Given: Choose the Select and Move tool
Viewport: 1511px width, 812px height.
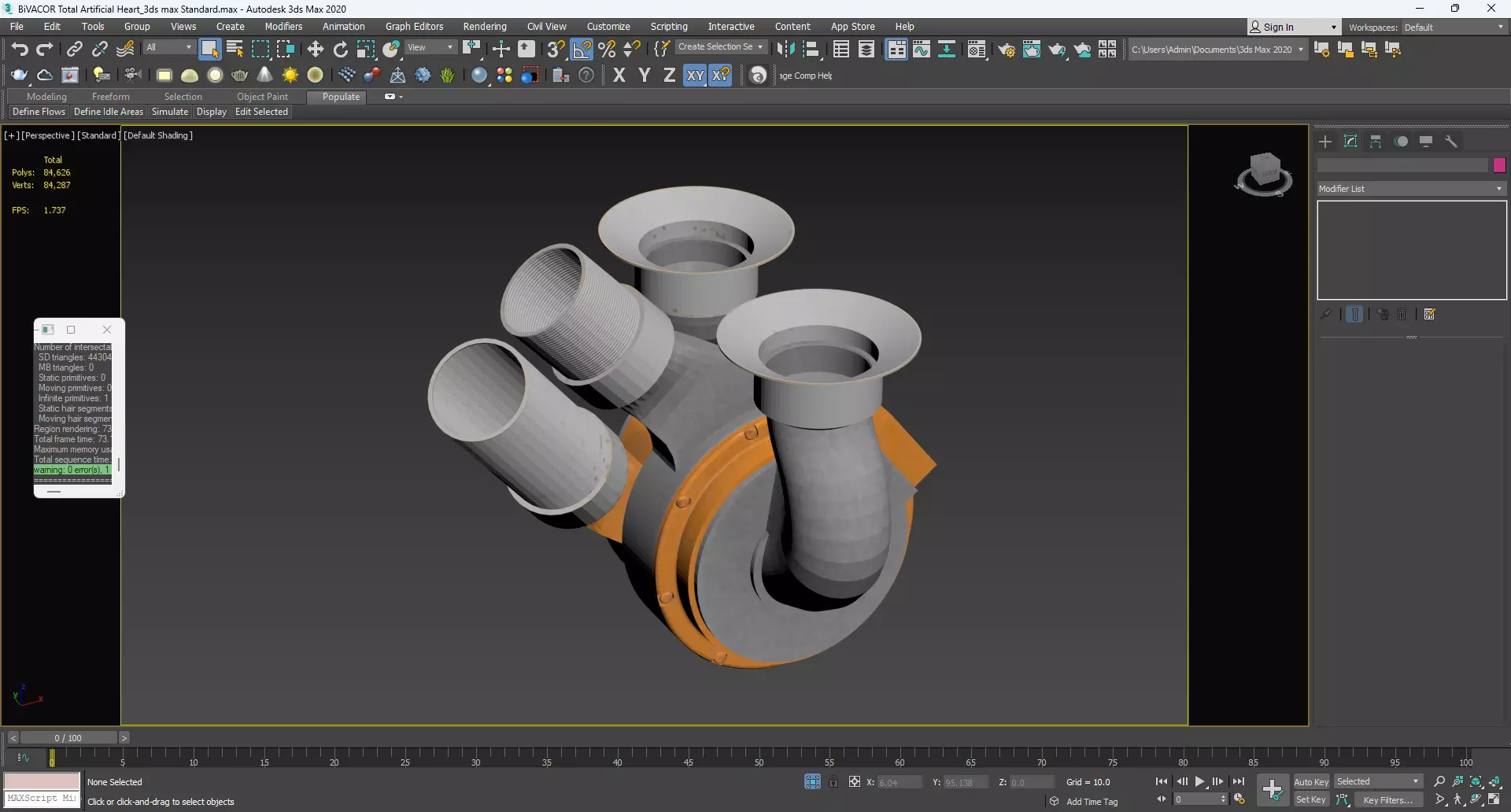Looking at the screenshot, I should (x=316, y=49).
